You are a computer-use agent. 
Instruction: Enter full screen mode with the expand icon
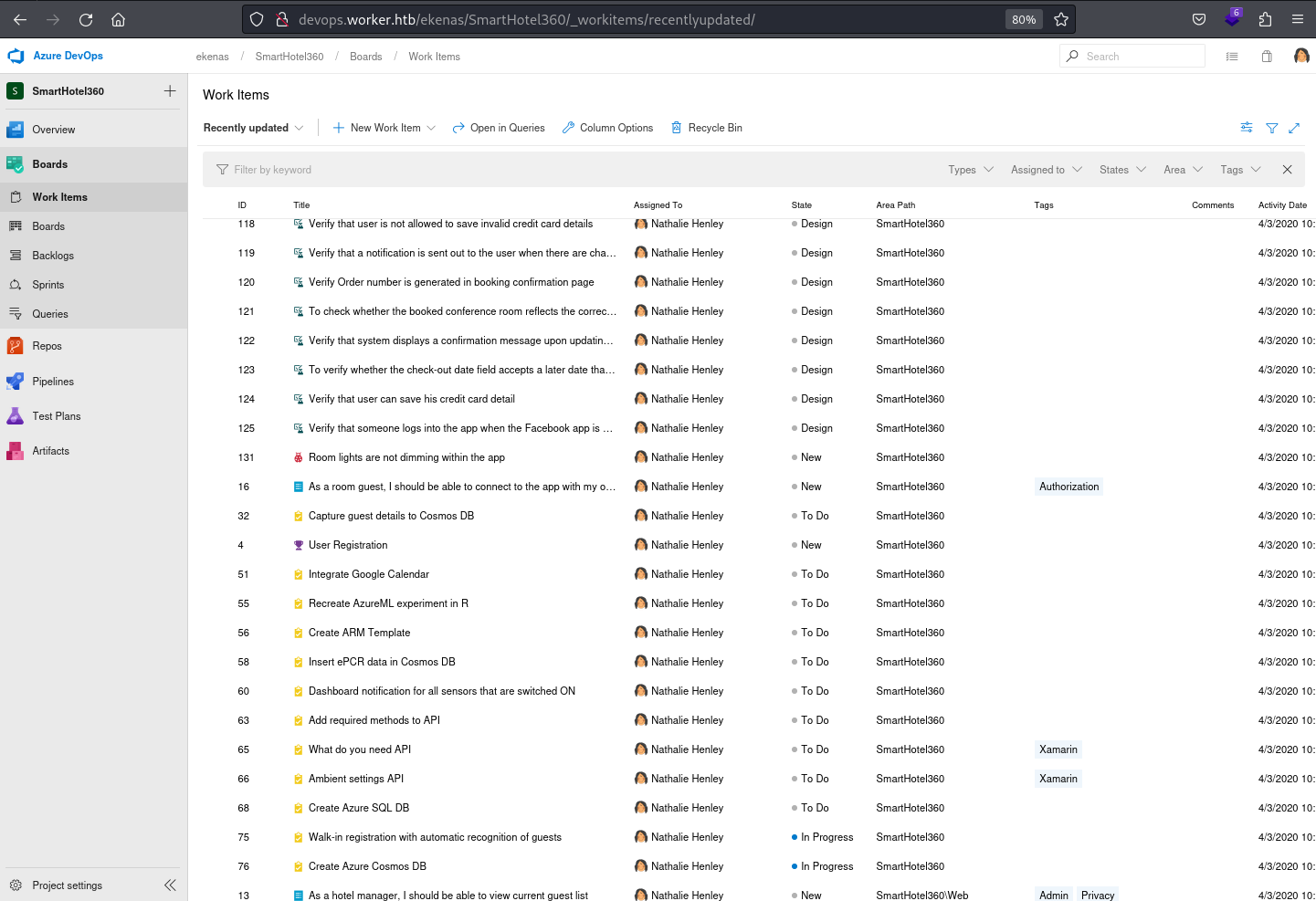(x=1294, y=128)
